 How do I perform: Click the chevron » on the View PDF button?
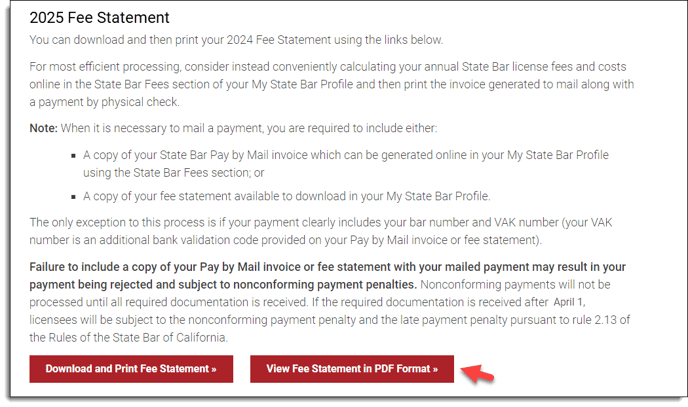[435, 369]
